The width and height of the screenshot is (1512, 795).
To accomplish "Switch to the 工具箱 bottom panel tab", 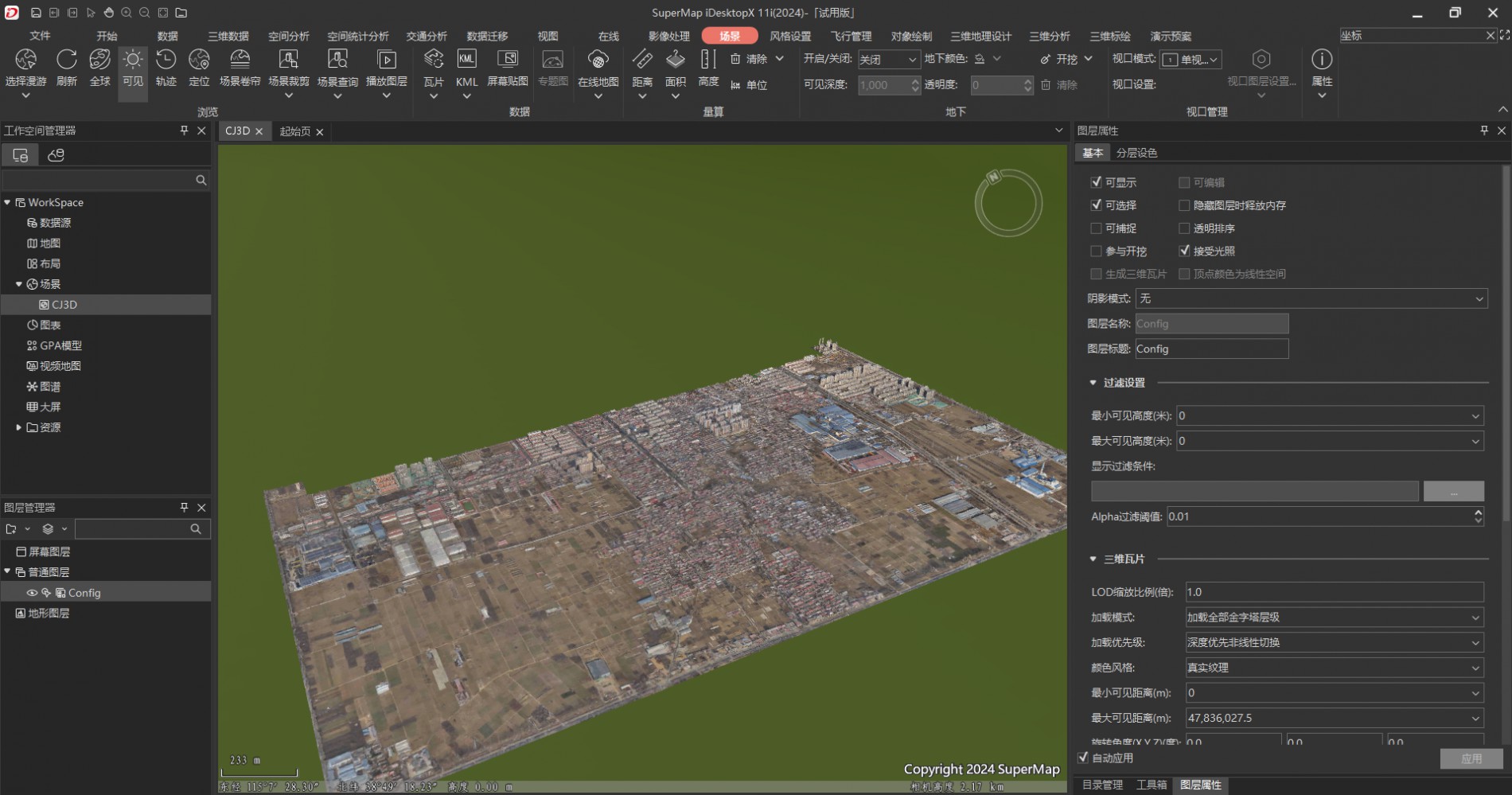I will pos(1152,785).
